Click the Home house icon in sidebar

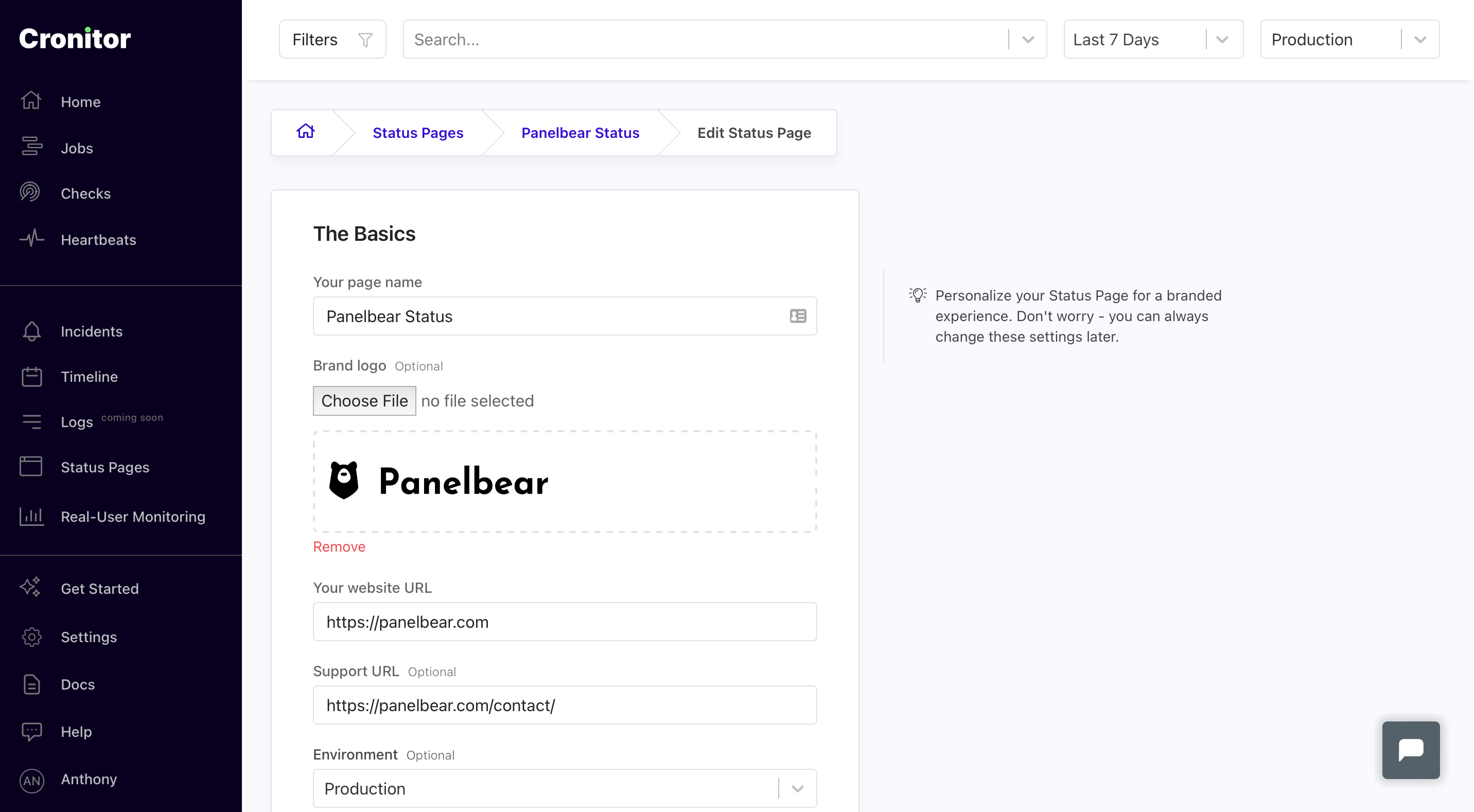pyautogui.click(x=31, y=101)
